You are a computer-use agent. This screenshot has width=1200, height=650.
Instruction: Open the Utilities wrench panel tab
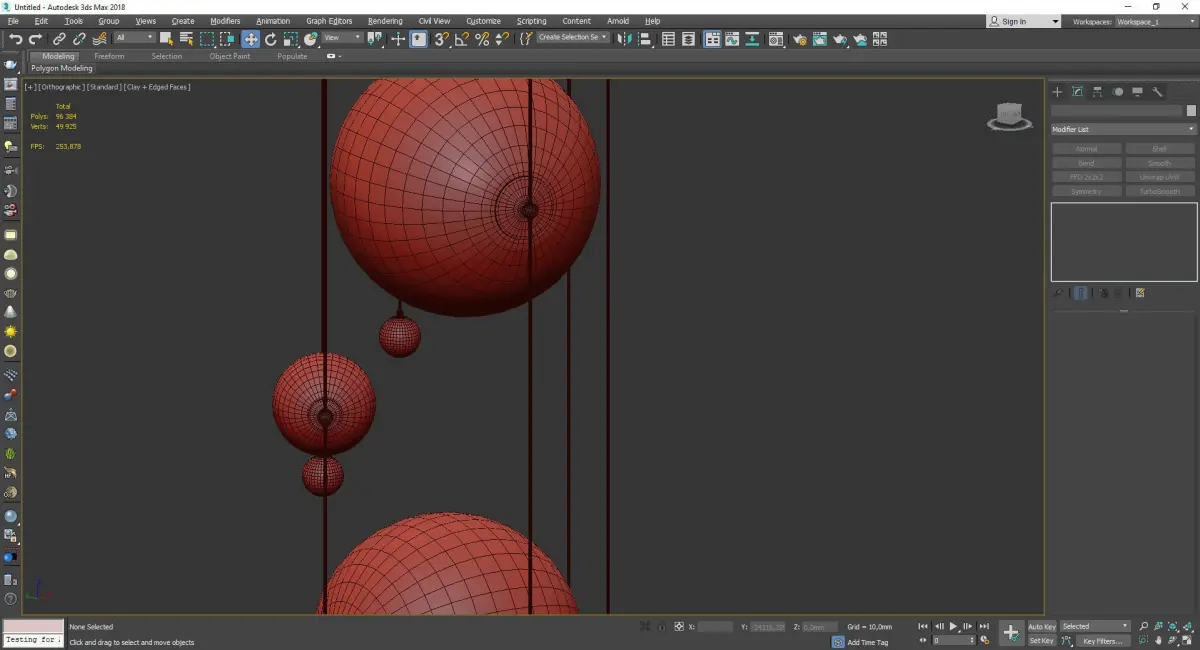(x=1158, y=92)
